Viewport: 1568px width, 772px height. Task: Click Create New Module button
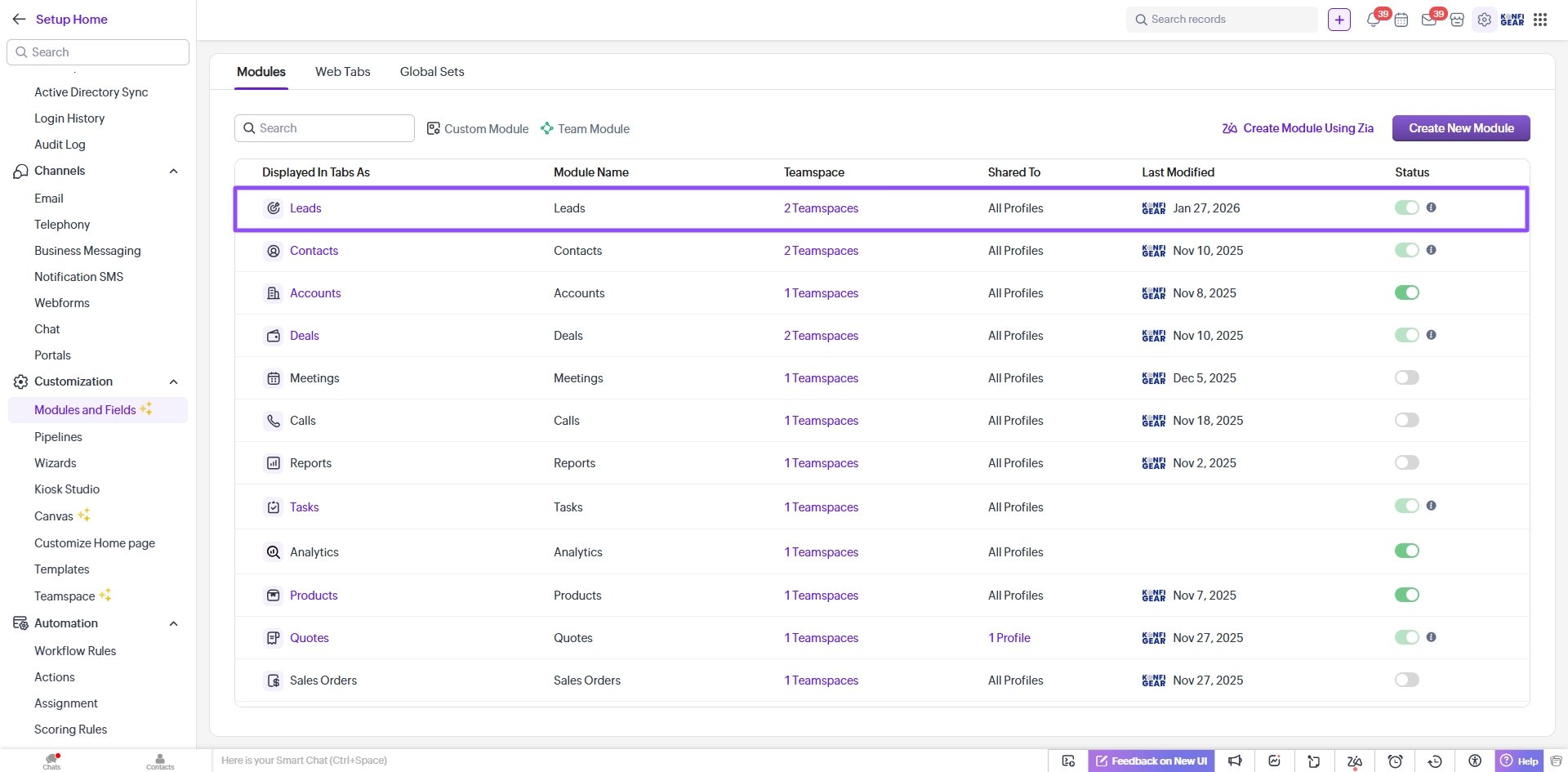(x=1461, y=128)
